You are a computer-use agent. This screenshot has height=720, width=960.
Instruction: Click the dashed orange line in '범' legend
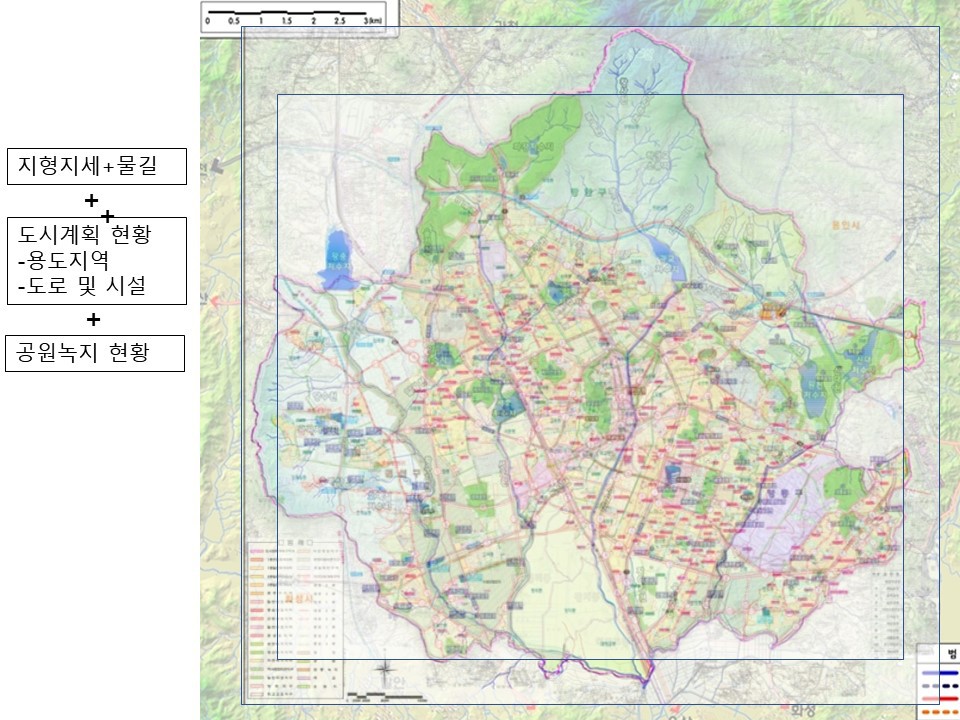pos(941,712)
